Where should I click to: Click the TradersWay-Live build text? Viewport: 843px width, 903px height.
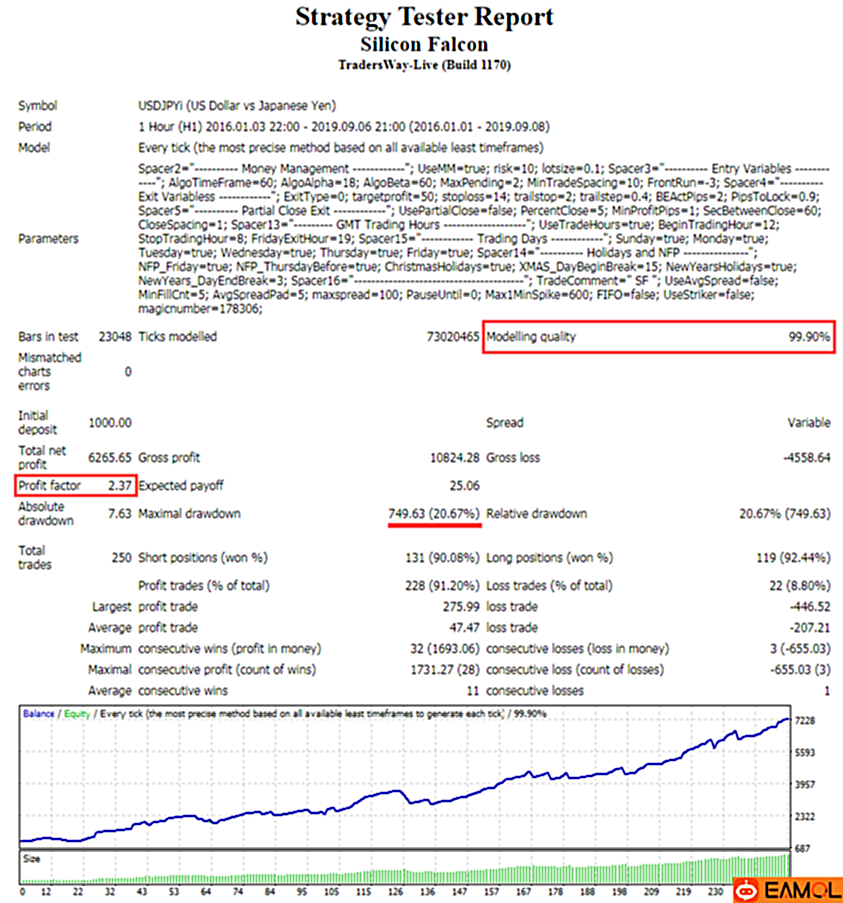pyautogui.click(x=424, y=66)
